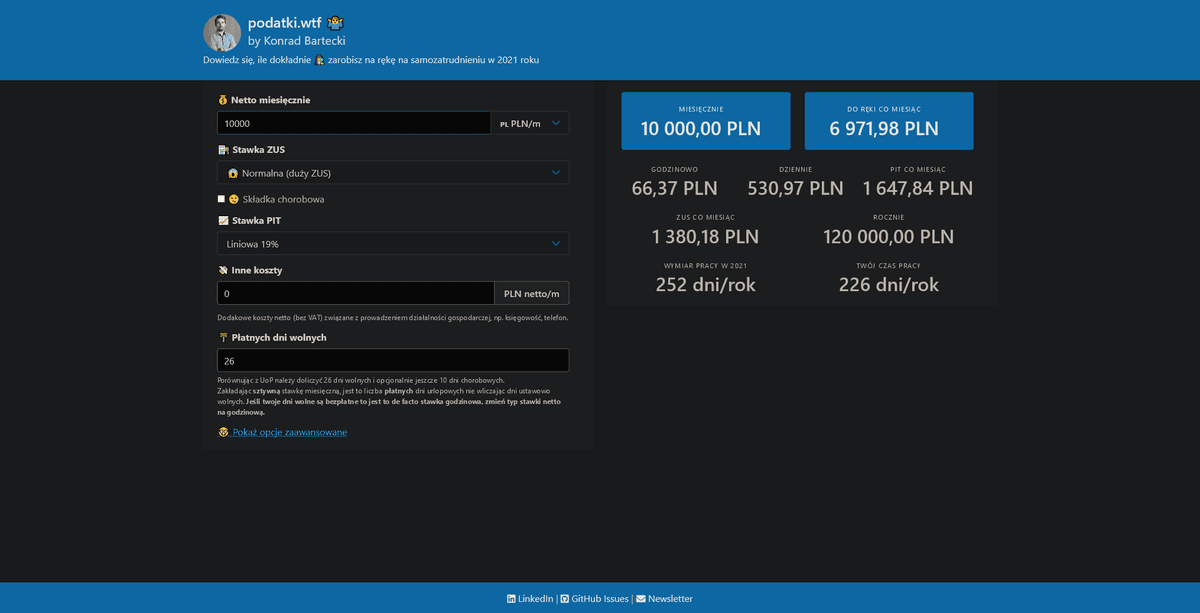Screen dimensions: 1200x613
Task: Open the Stawka PIT Liniowa 19% dropdown
Action: 393,244
